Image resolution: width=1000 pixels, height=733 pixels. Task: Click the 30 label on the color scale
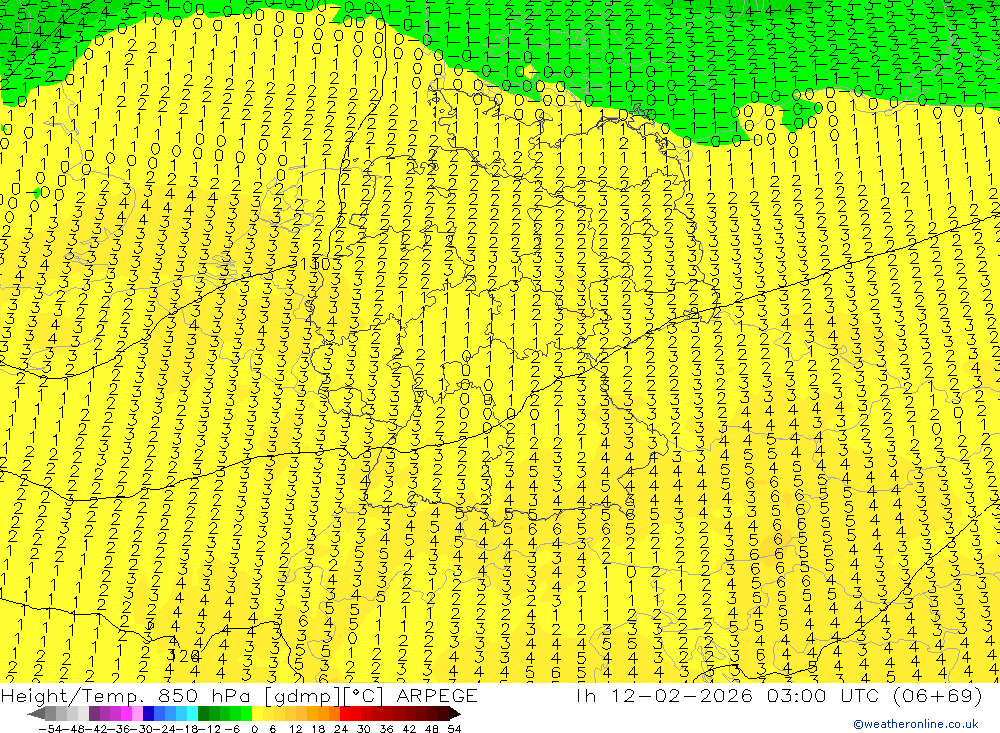click(364, 729)
